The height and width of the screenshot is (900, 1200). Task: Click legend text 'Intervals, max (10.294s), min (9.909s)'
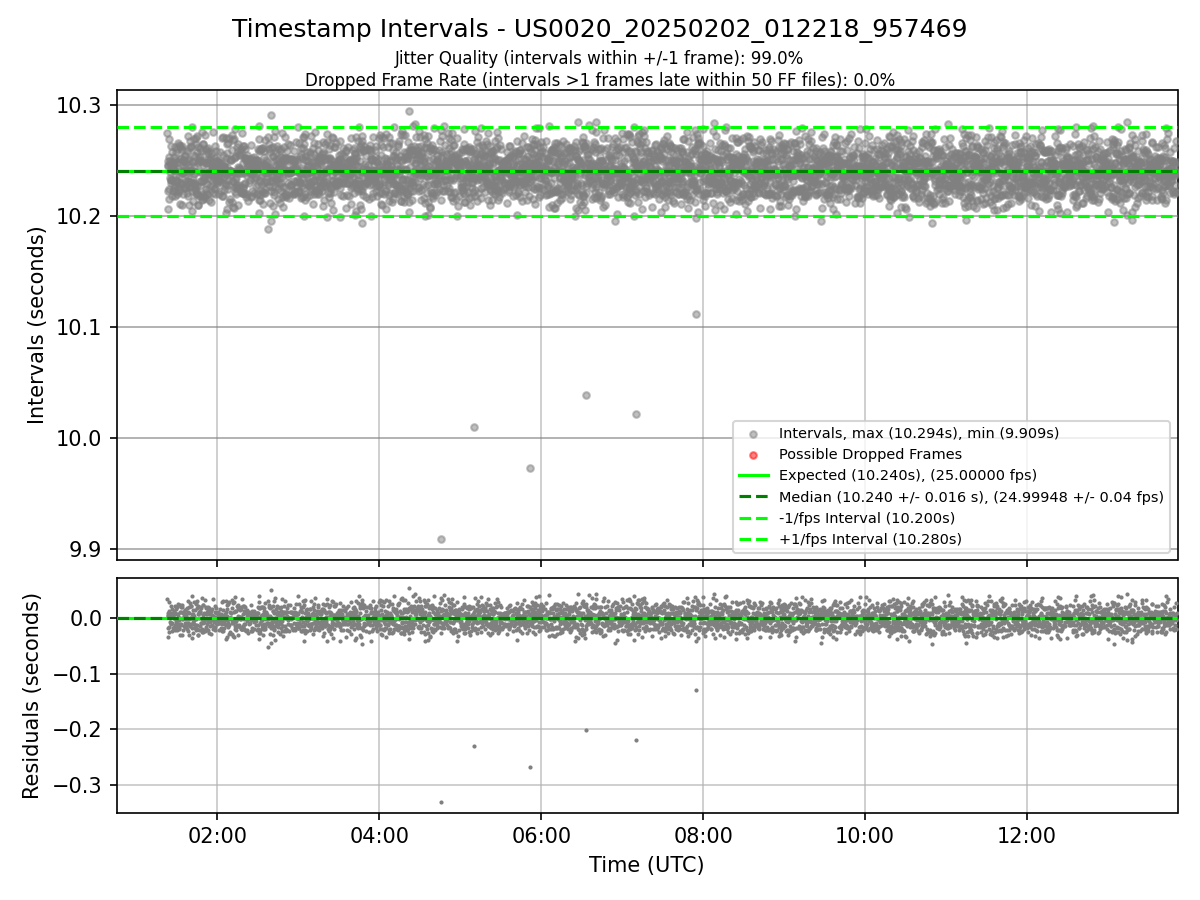tap(919, 433)
